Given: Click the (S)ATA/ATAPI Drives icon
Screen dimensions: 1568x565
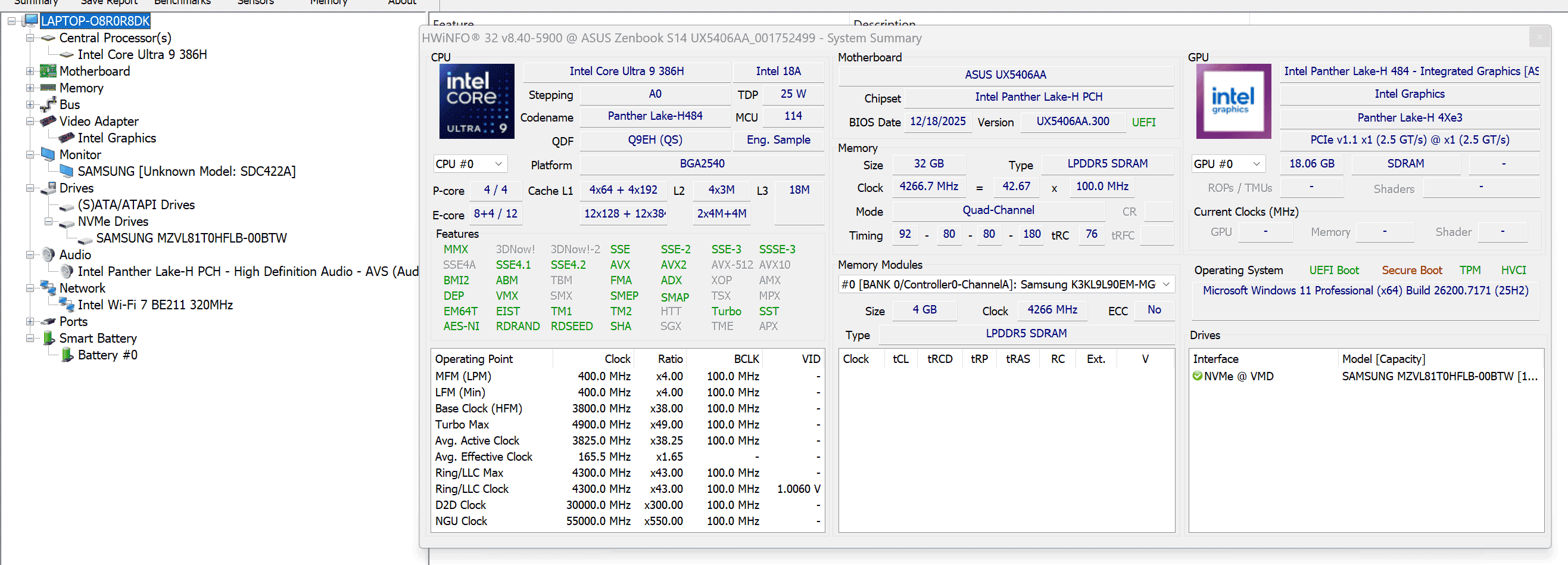Looking at the screenshot, I should click(66, 206).
